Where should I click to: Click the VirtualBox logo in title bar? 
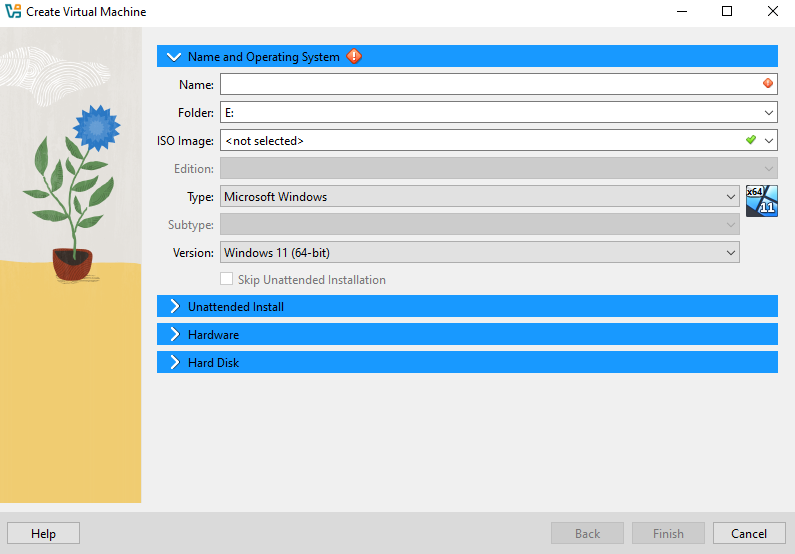13,11
